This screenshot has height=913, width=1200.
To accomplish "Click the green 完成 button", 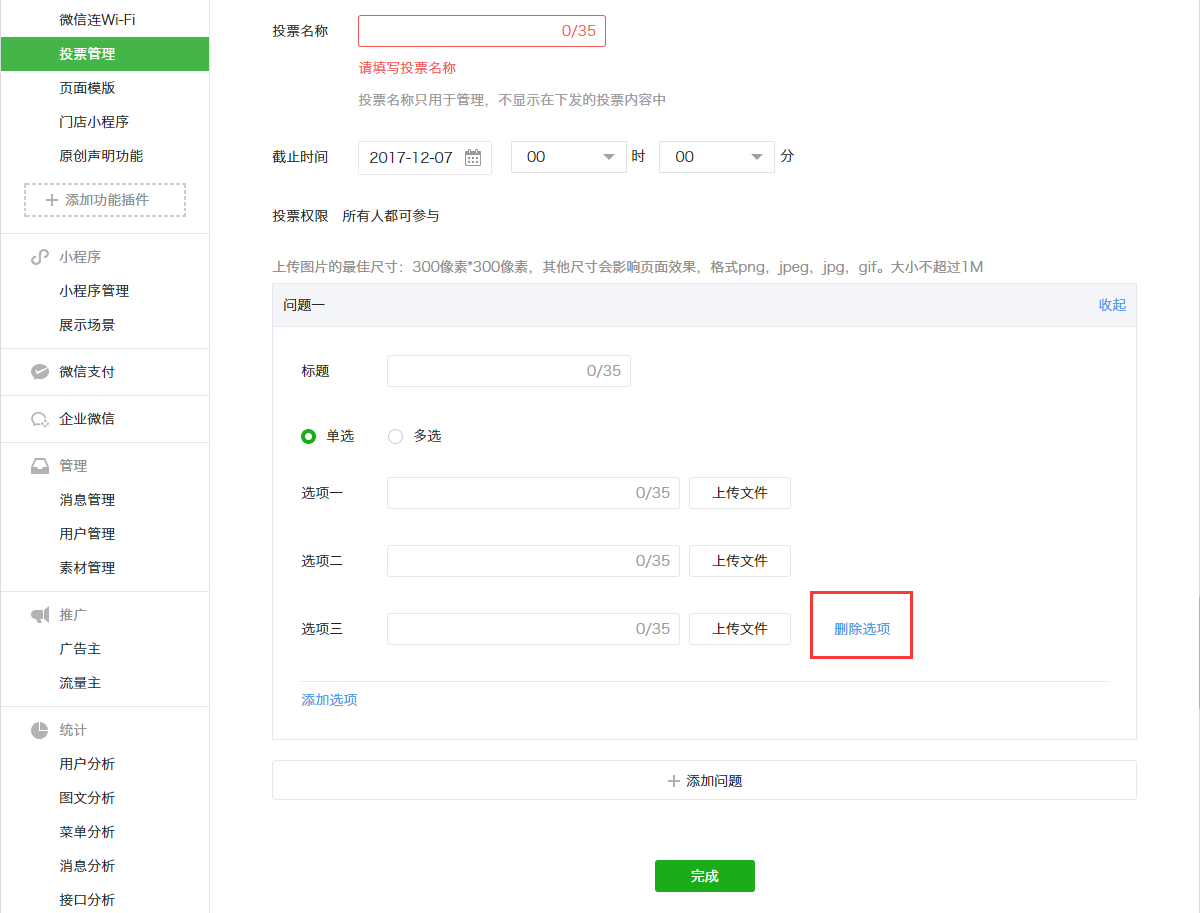I will point(705,876).
